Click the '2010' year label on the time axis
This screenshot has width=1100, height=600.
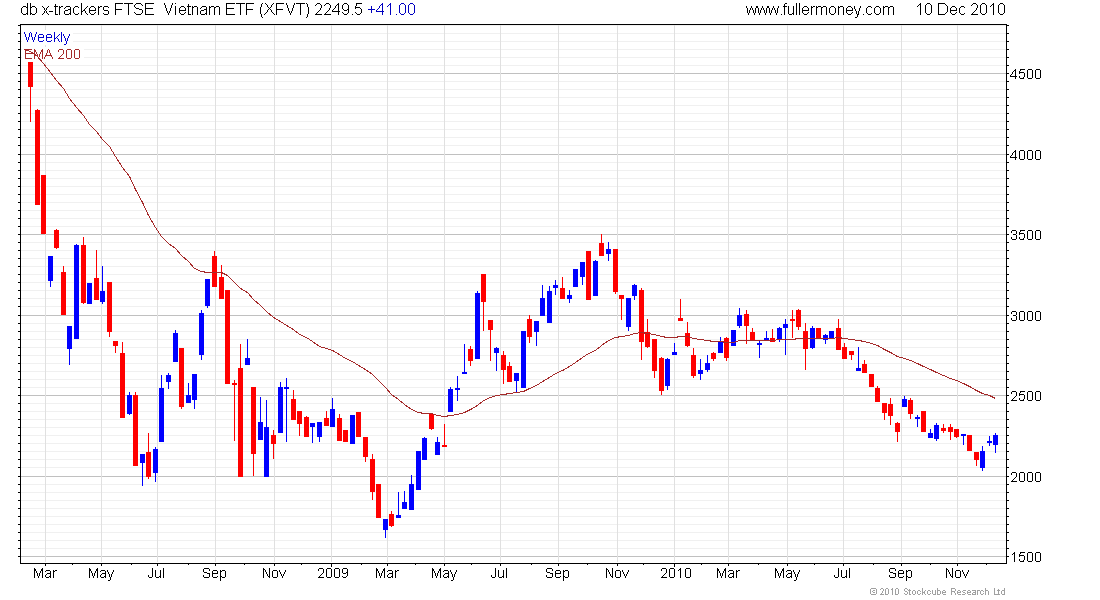676,573
